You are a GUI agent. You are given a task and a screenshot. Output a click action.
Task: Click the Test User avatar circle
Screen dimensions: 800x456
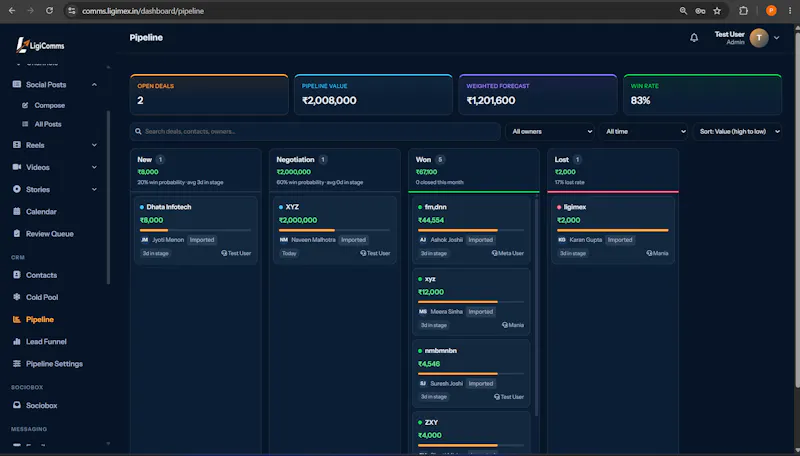pos(759,38)
